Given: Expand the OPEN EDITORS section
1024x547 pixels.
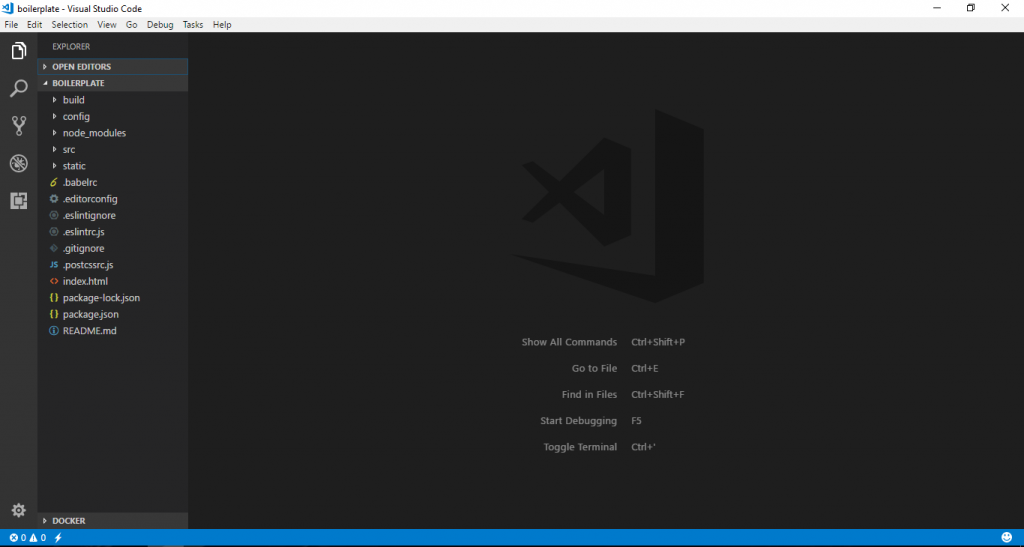Looking at the screenshot, I should point(81,67).
